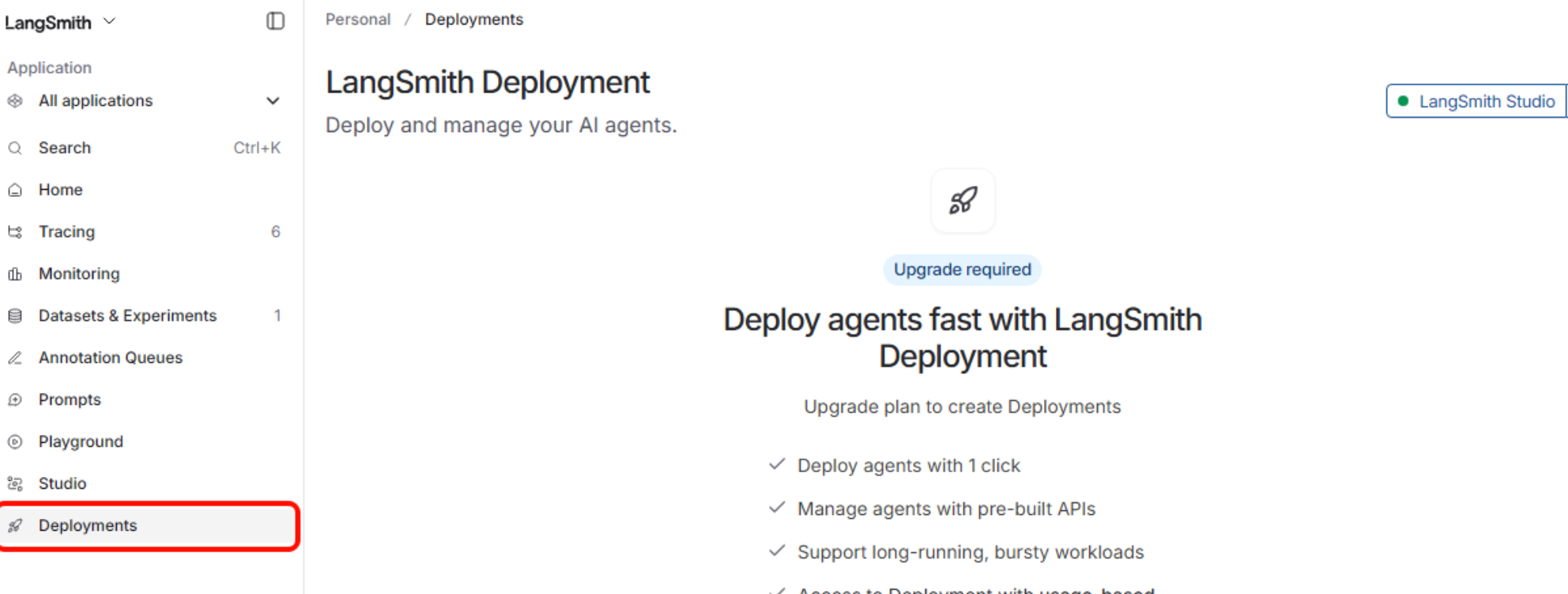Click the Monitoring chart icon
The height and width of the screenshot is (594, 1568).
pyautogui.click(x=15, y=274)
